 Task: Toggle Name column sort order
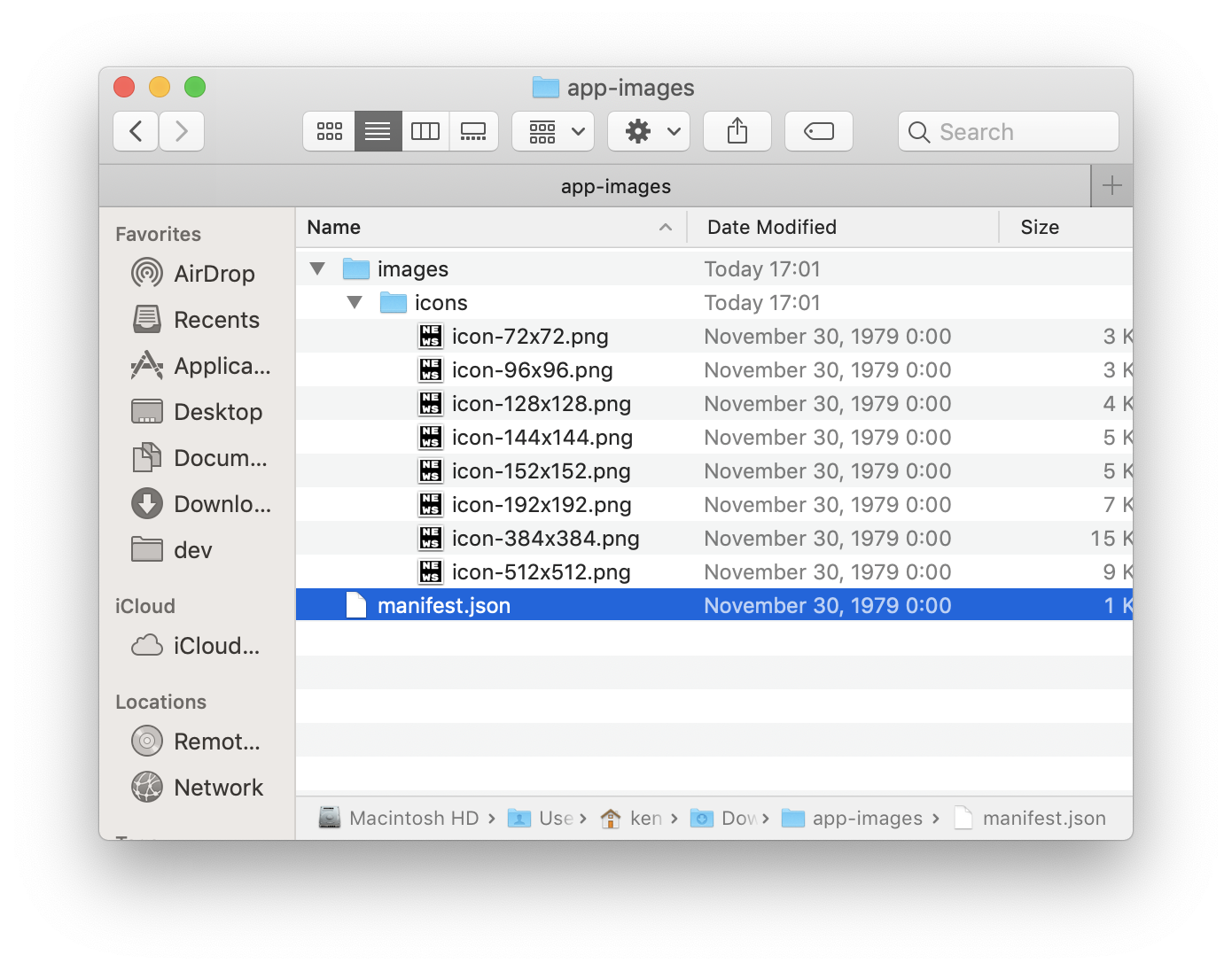[x=333, y=227]
